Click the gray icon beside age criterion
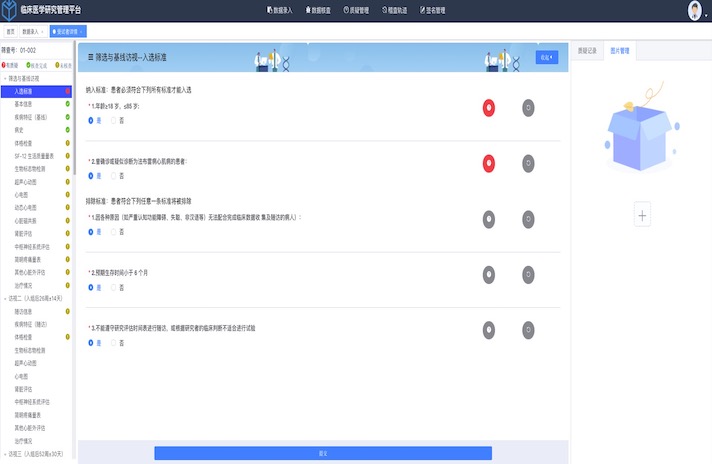Screen dimensions: 712x464 (x=528, y=108)
